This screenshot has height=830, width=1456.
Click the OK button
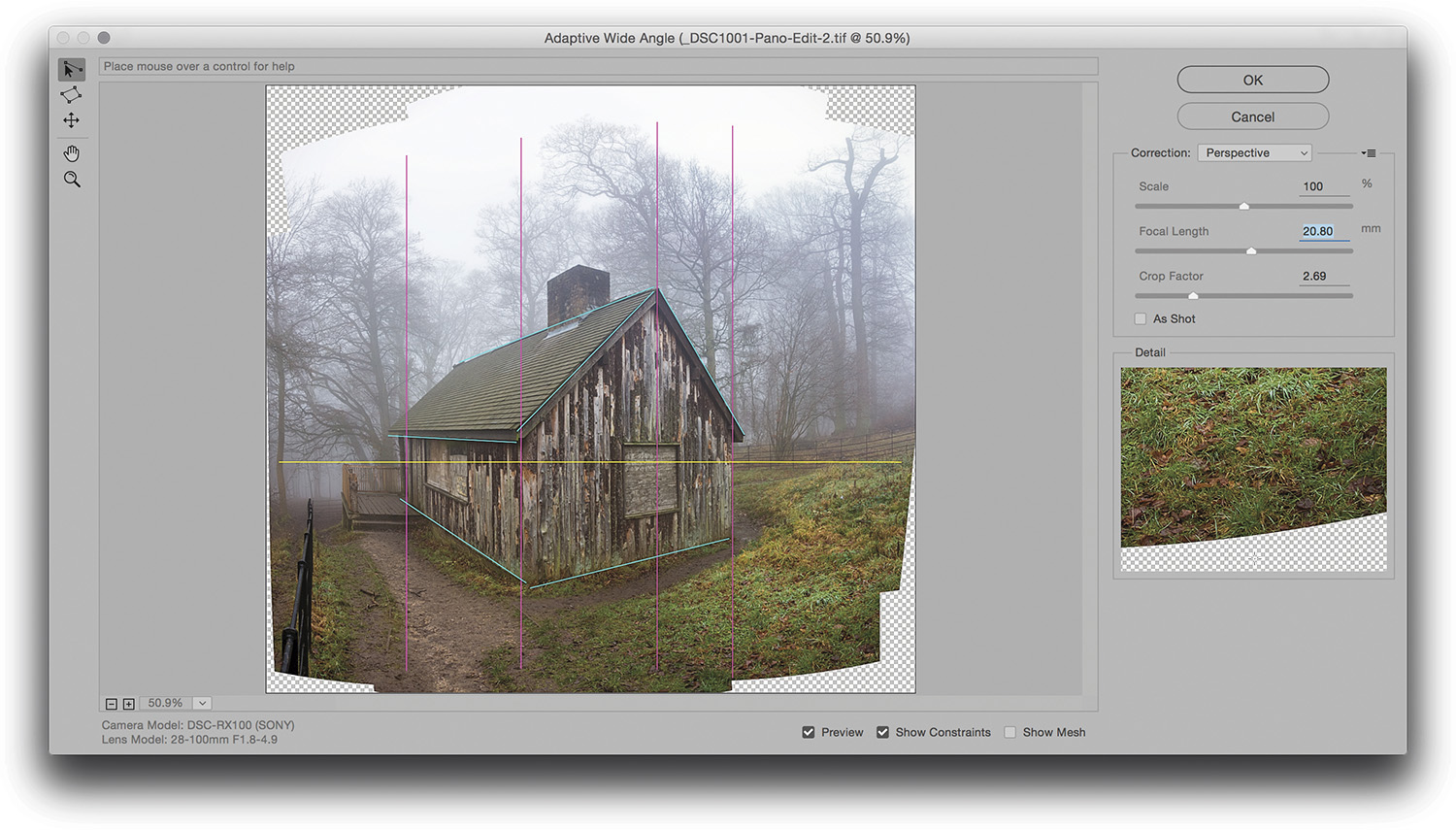(x=1253, y=80)
